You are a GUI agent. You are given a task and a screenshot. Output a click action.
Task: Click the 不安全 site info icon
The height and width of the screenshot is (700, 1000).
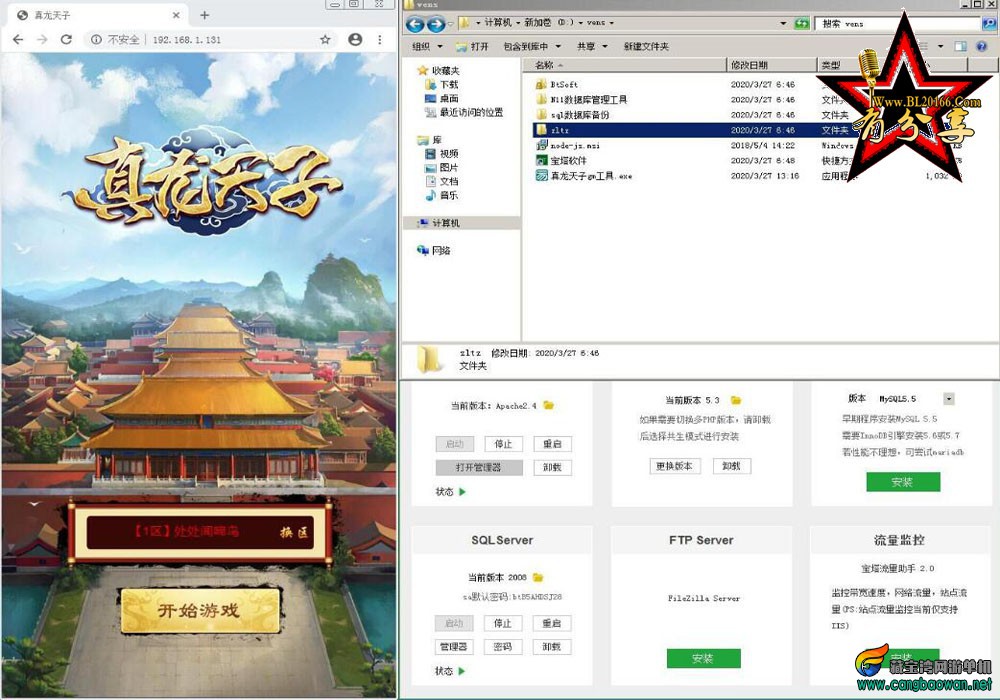point(96,40)
